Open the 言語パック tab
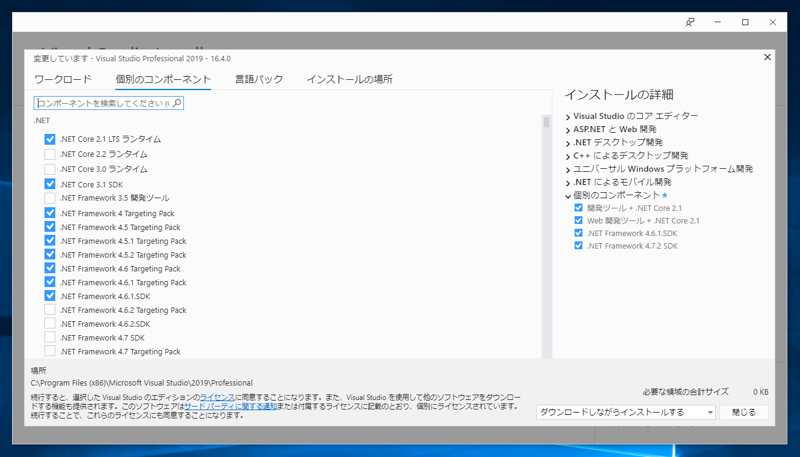The image size is (800, 457). point(259,80)
